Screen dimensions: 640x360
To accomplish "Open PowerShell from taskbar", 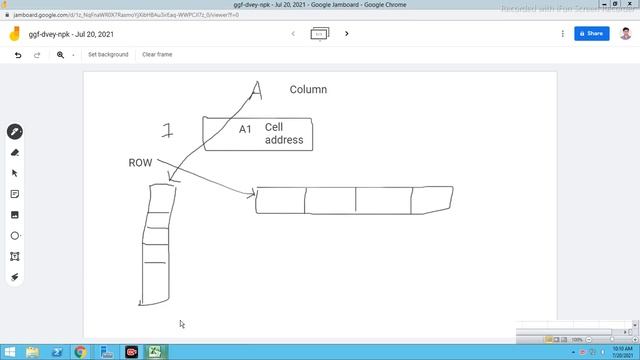I will (57, 352).
